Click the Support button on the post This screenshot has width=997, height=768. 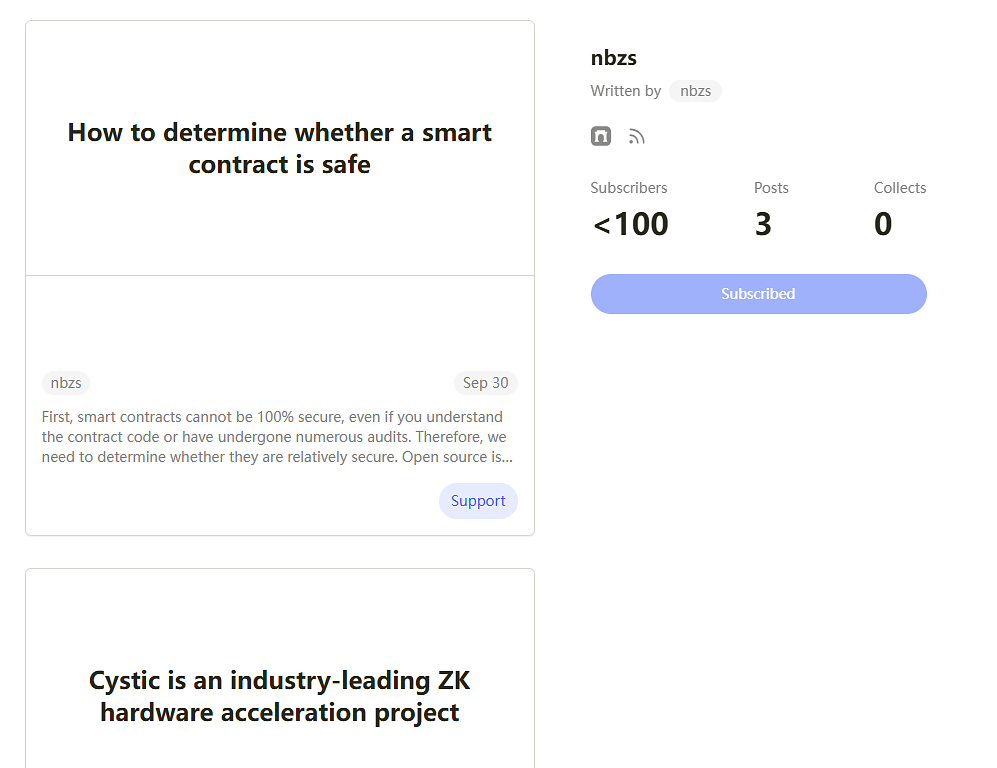pyautogui.click(x=478, y=501)
